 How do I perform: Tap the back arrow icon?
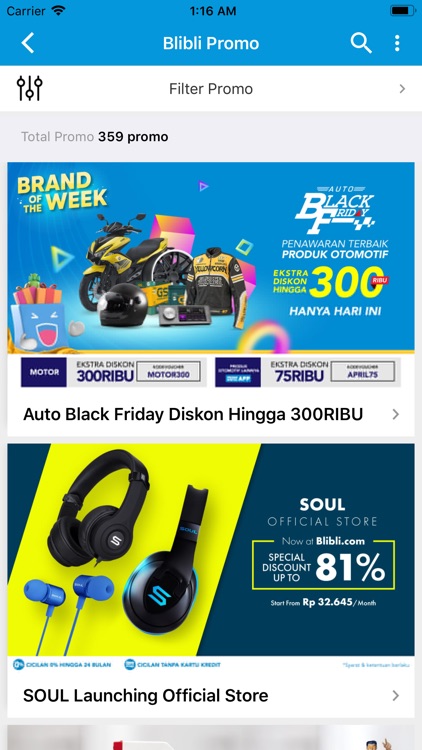[x=28, y=43]
